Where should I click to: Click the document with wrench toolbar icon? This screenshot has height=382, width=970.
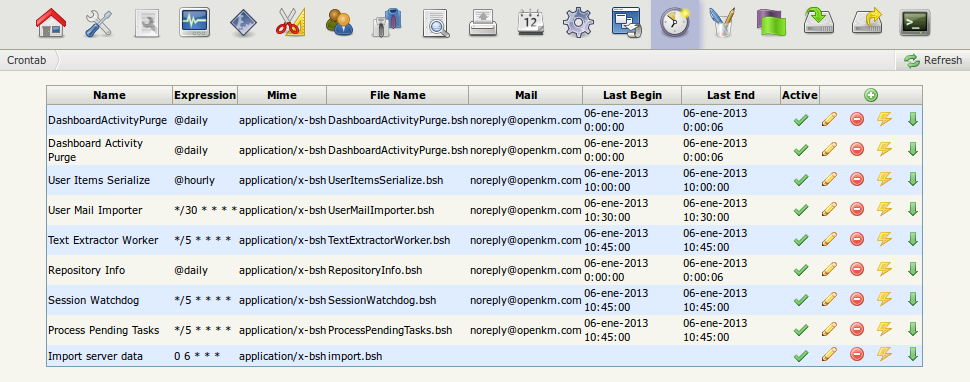click(147, 23)
